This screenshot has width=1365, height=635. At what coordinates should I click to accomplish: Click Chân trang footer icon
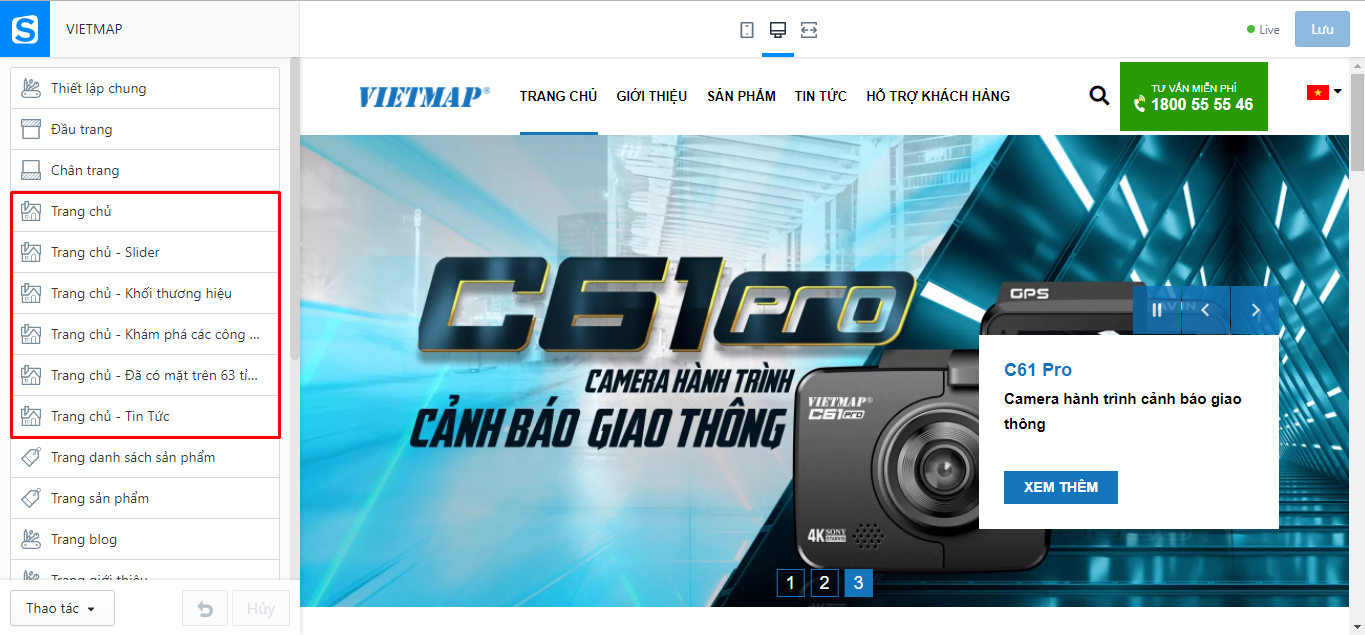click(31, 170)
